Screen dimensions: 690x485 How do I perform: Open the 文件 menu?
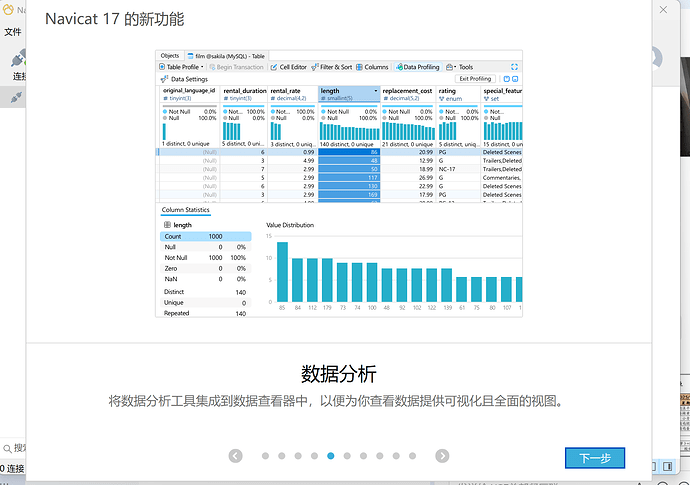[x=13, y=32]
